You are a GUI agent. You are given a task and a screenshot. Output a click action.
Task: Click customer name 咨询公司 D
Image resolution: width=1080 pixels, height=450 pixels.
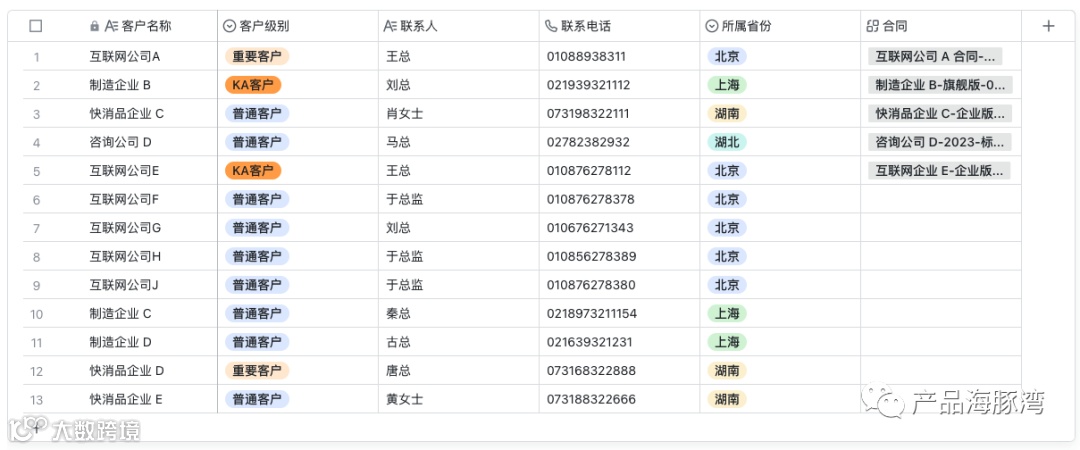pyautogui.click(x=120, y=143)
